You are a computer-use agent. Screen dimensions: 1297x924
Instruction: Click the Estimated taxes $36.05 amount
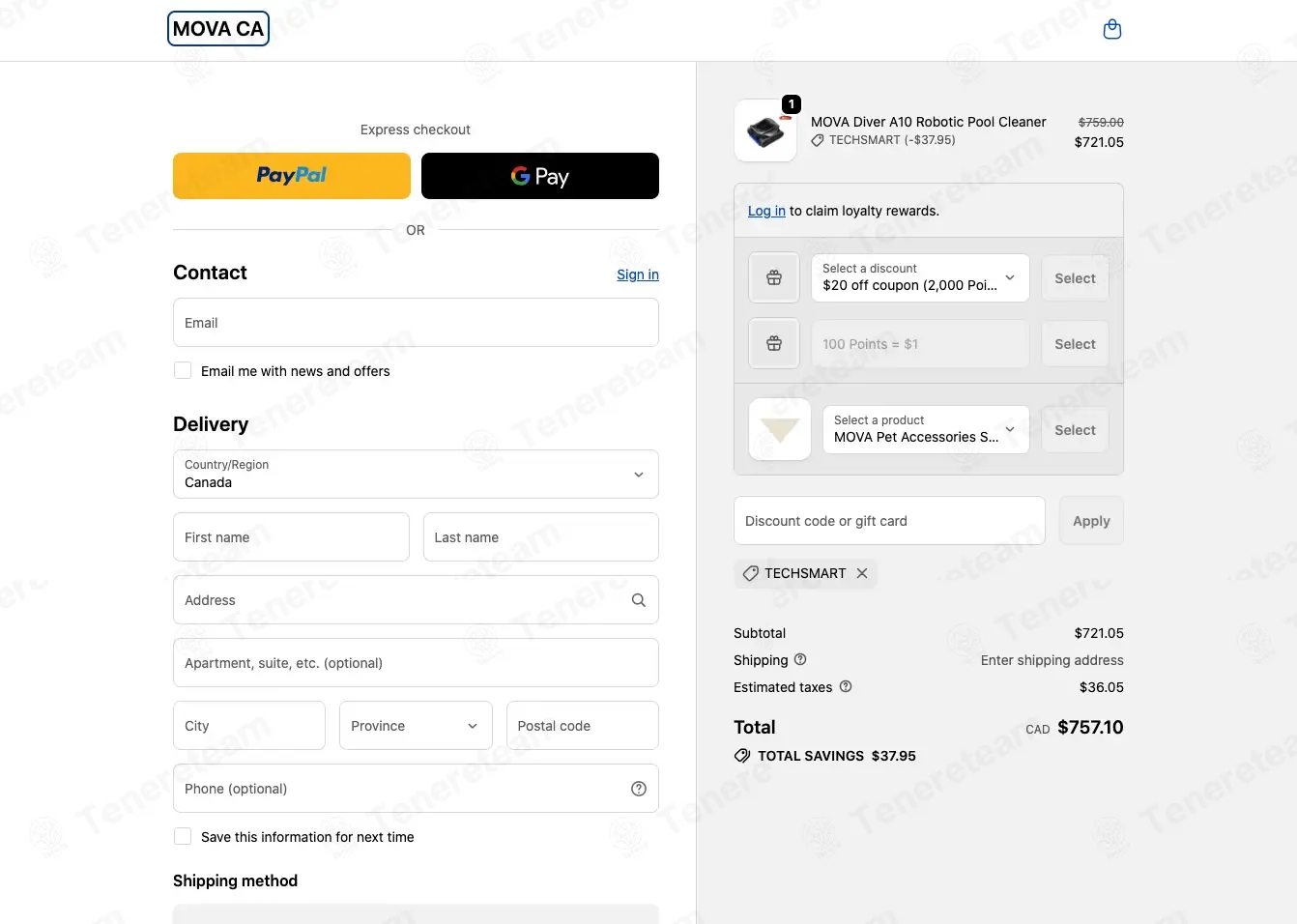pos(1102,687)
